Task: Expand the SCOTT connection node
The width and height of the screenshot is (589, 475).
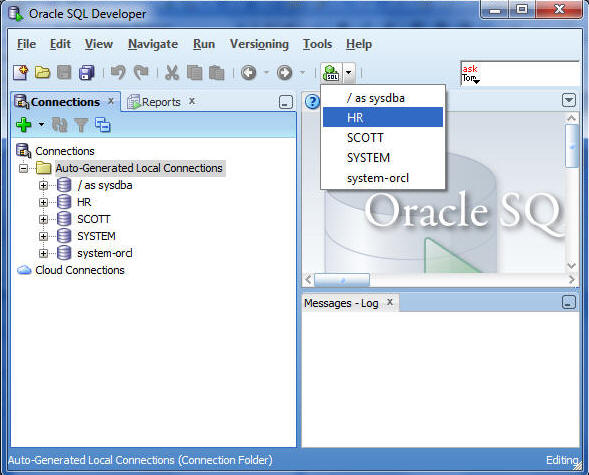Action: coord(43,219)
